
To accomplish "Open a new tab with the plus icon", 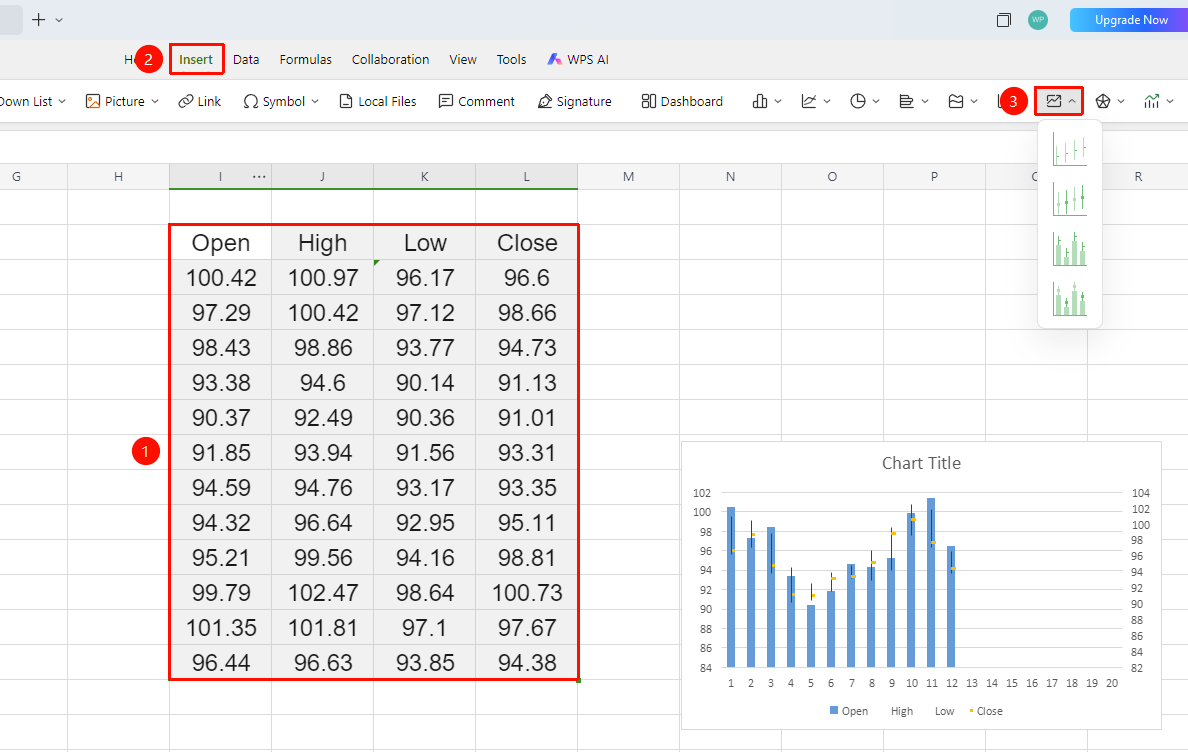I will [x=39, y=20].
